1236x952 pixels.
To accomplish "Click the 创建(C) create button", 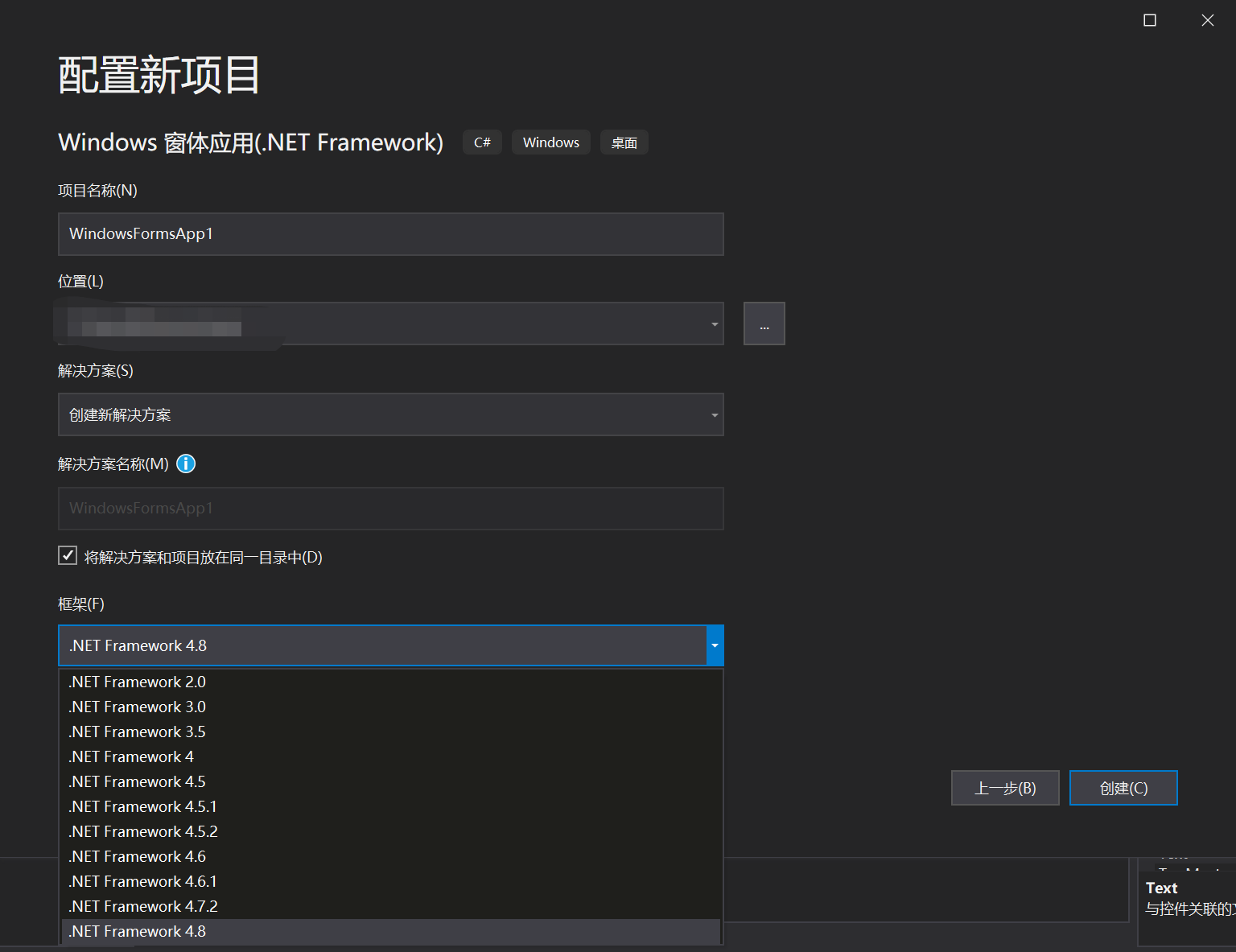I will (1123, 787).
